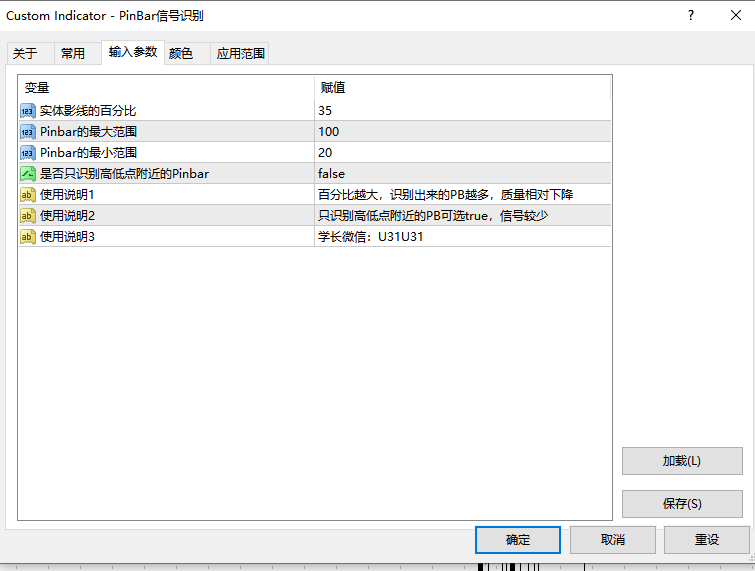Viewport: 755px width, 571px height.
Task: Select the false value cell
Action: pyautogui.click(x=463, y=173)
